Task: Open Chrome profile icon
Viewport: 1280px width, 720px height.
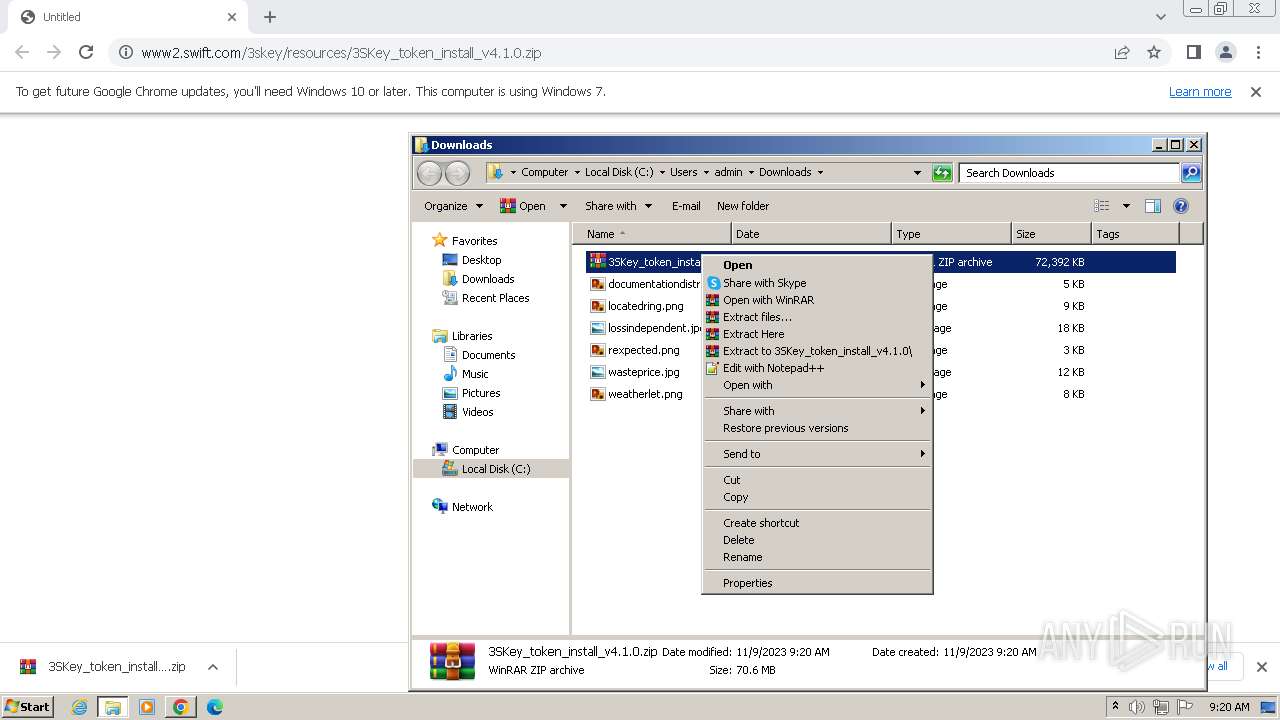Action: coord(1226,52)
